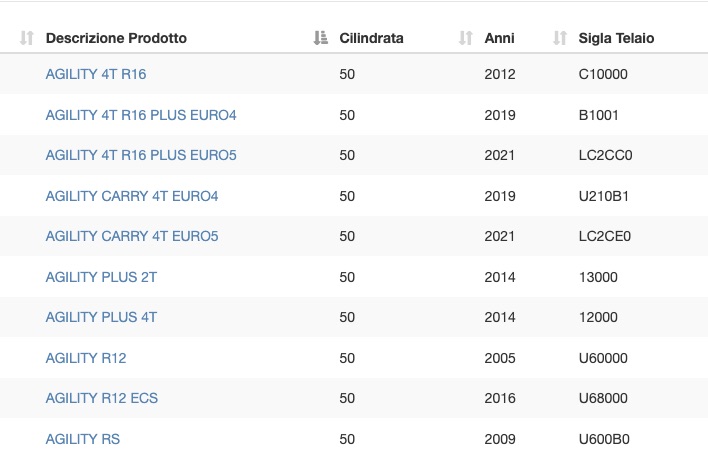This screenshot has width=708, height=465.
Task: Click year 2014 in AGILITY PLUS 4T row
Action: 500,317
